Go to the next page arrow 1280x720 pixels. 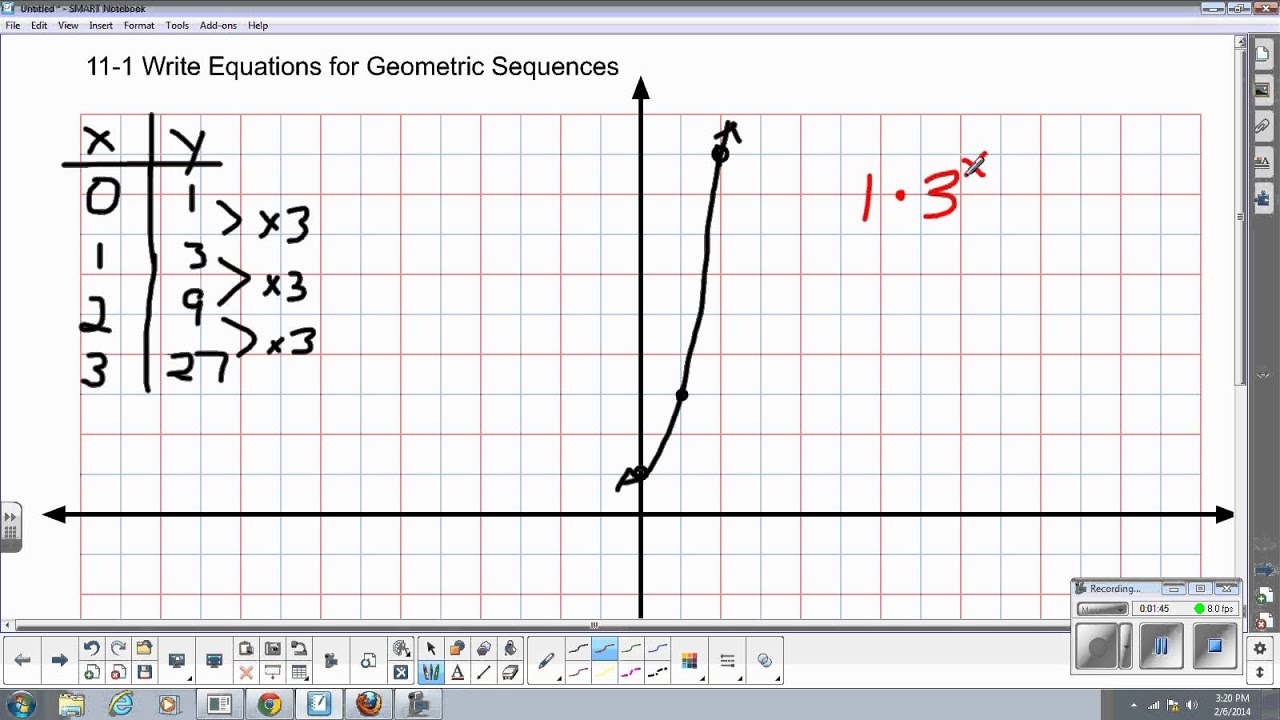59,660
